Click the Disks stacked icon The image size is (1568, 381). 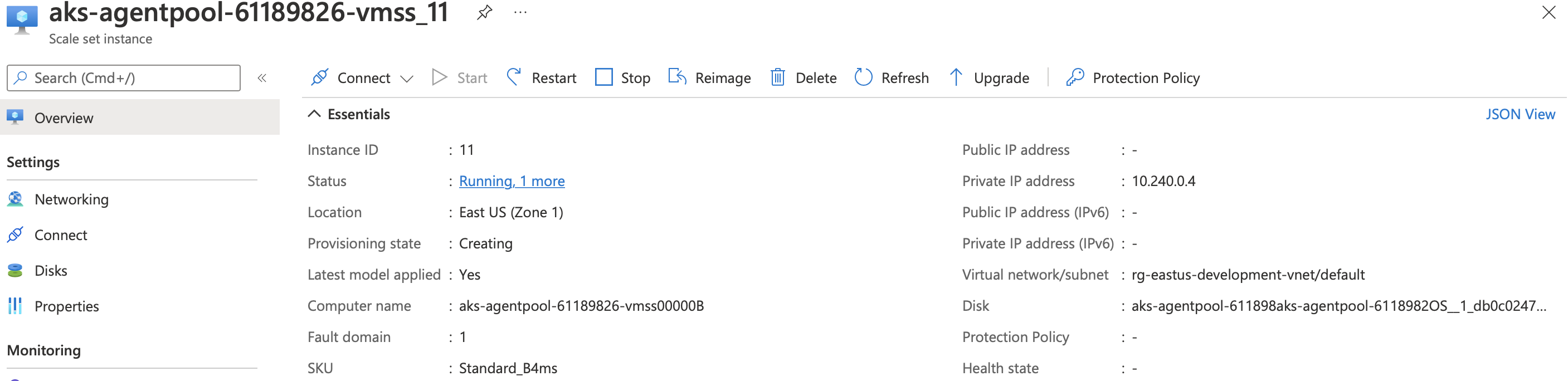[x=15, y=270]
